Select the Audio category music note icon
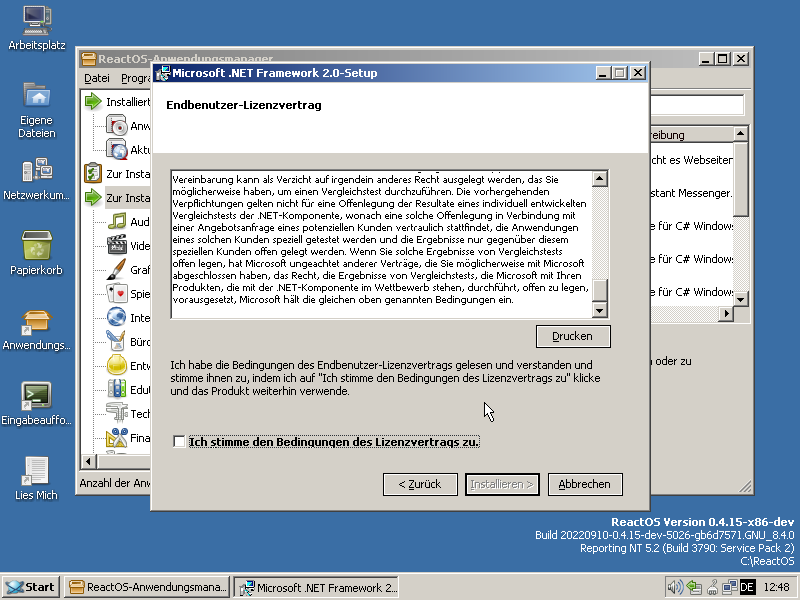 tap(116, 221)
